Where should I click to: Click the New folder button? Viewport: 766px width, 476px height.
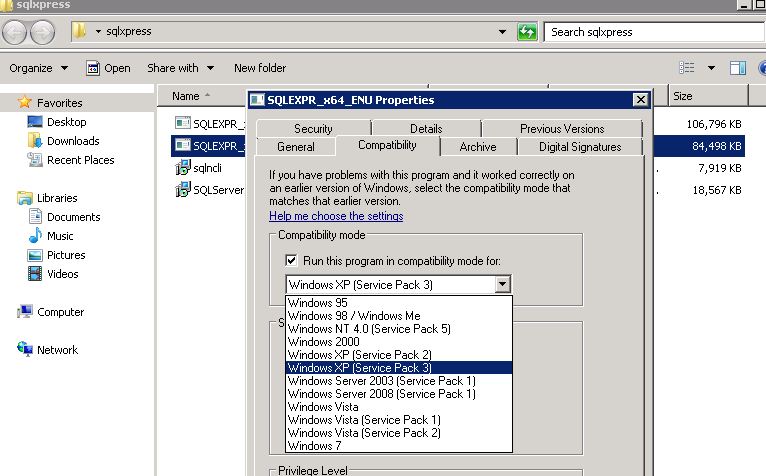[x=260, y=68]
